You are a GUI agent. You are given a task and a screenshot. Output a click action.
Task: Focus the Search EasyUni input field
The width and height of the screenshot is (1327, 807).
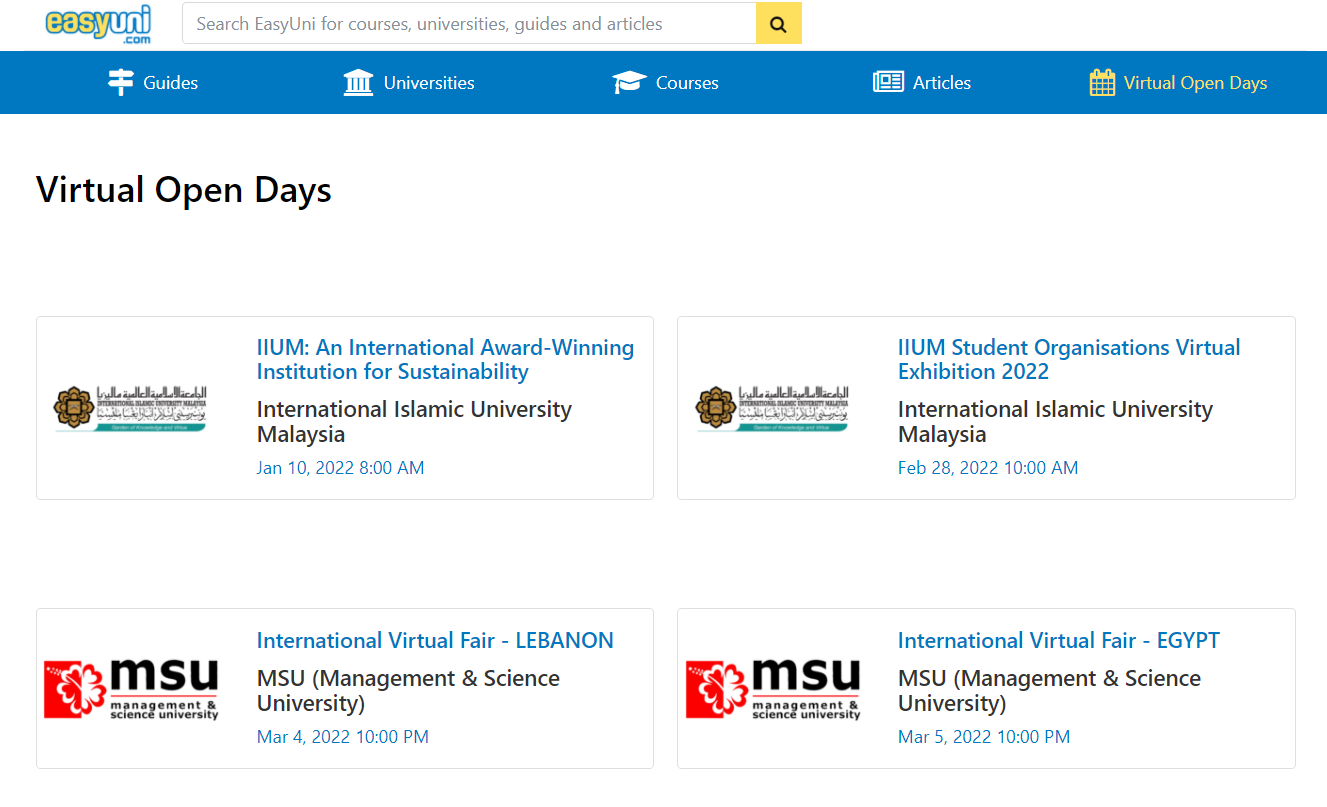tap(468, 24)
